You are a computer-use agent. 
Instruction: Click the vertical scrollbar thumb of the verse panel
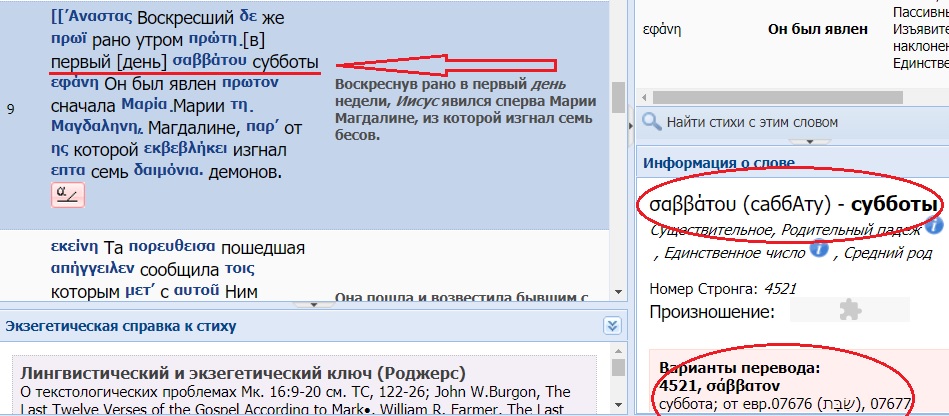[619, 93]
